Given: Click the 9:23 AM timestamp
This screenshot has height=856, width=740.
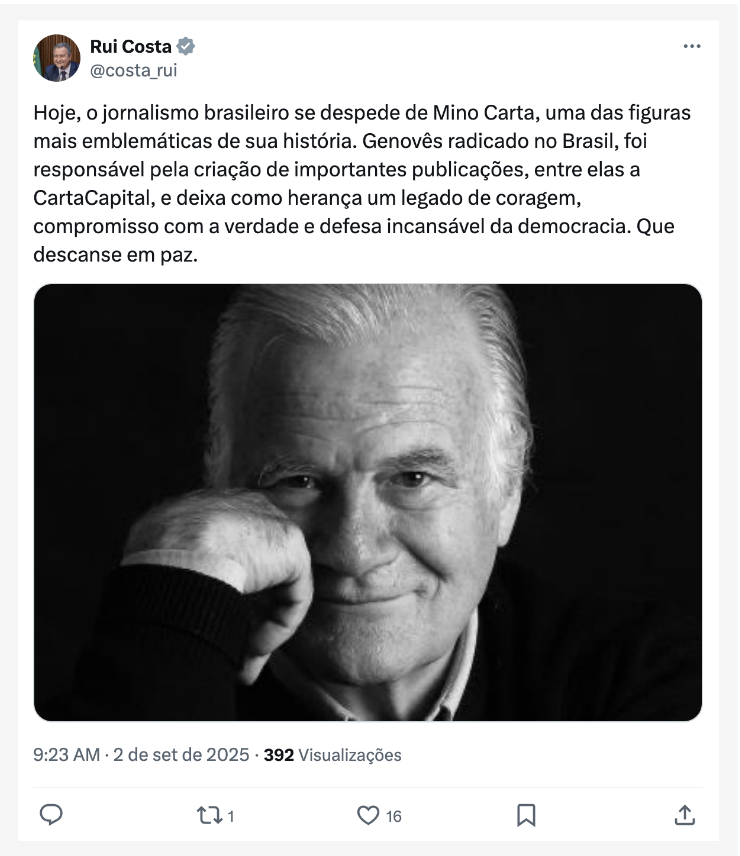Looking at the screenshot, I should (x=66, y=755).
